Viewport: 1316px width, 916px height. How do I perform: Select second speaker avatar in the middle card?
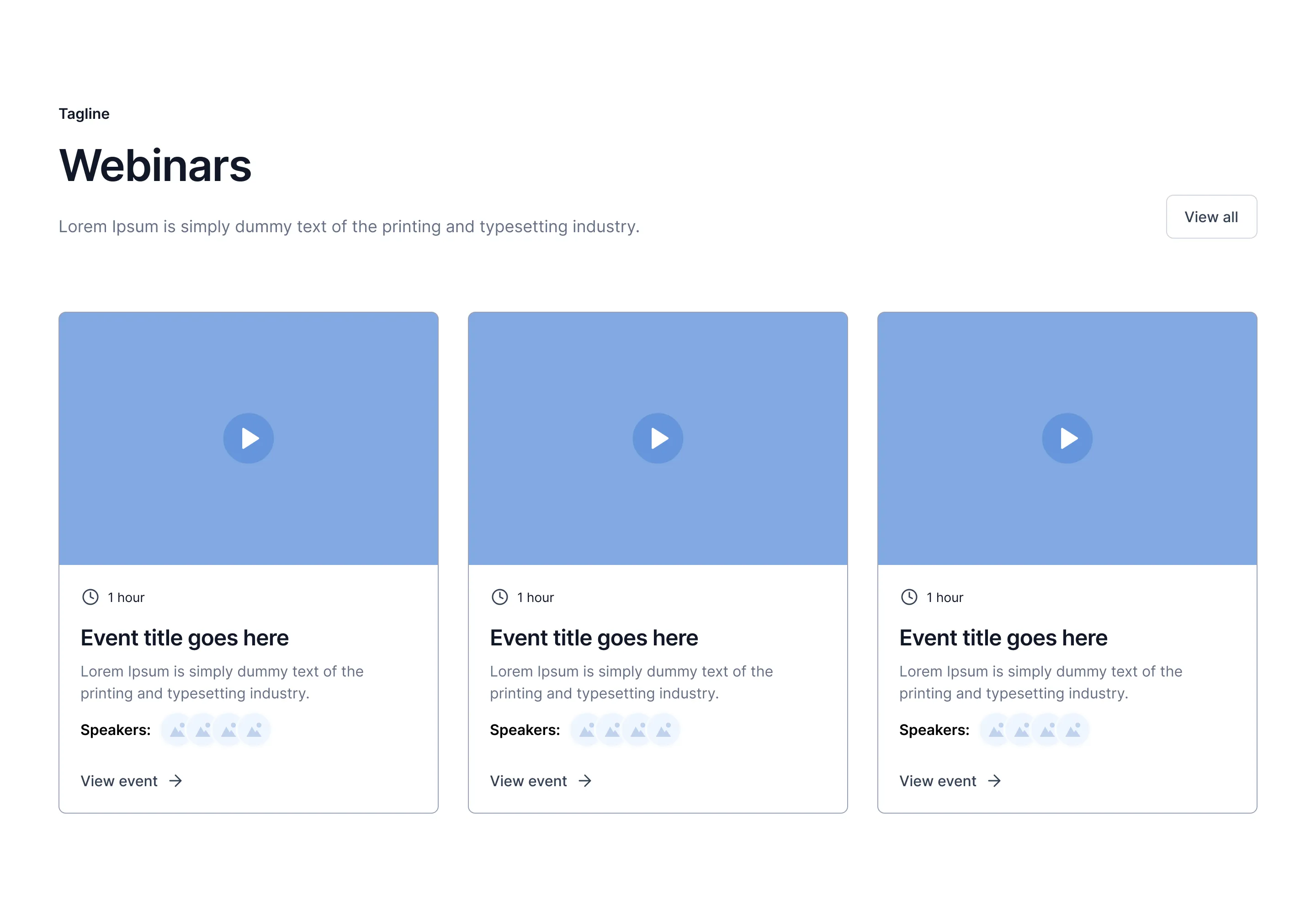[x=612, y=730]
